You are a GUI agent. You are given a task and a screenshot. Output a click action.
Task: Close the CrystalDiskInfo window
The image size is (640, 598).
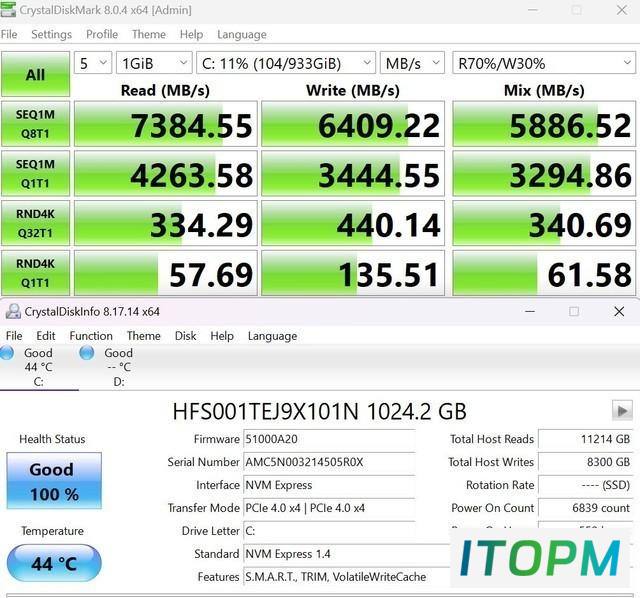coord(619,311)
